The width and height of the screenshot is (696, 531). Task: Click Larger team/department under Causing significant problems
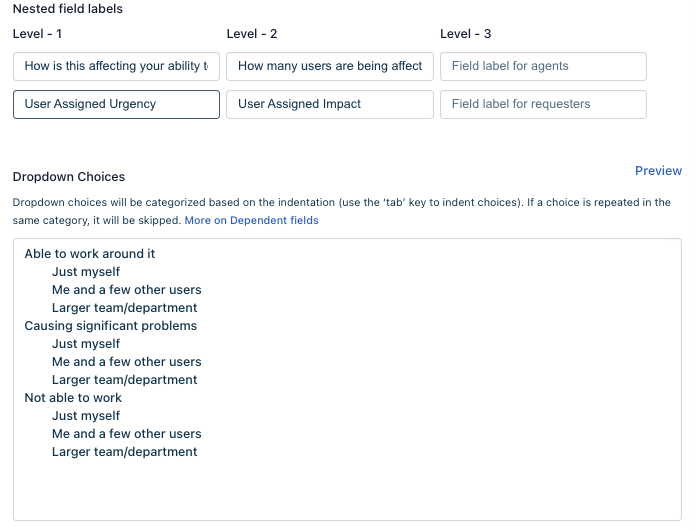pos(124,380)
